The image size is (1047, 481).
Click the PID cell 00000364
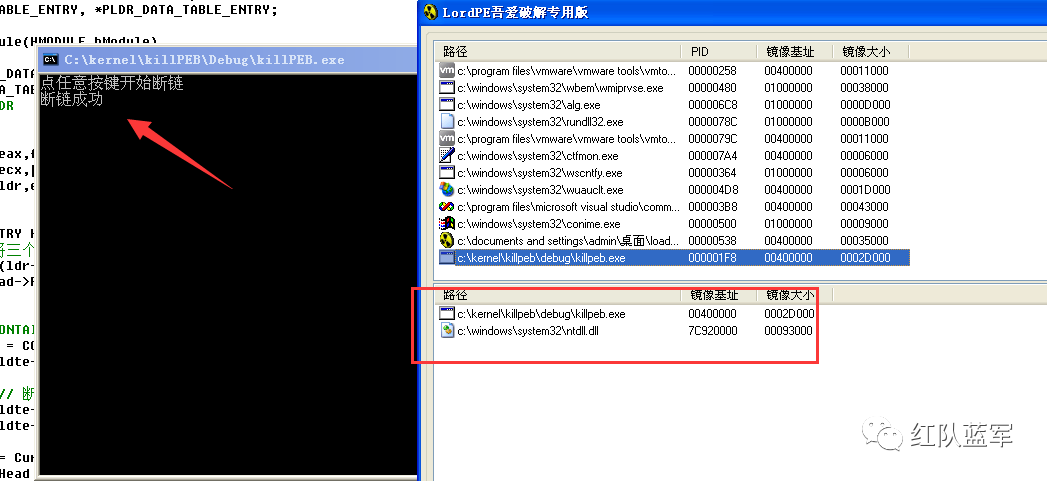pyautogui.click(x=712, y=173)
